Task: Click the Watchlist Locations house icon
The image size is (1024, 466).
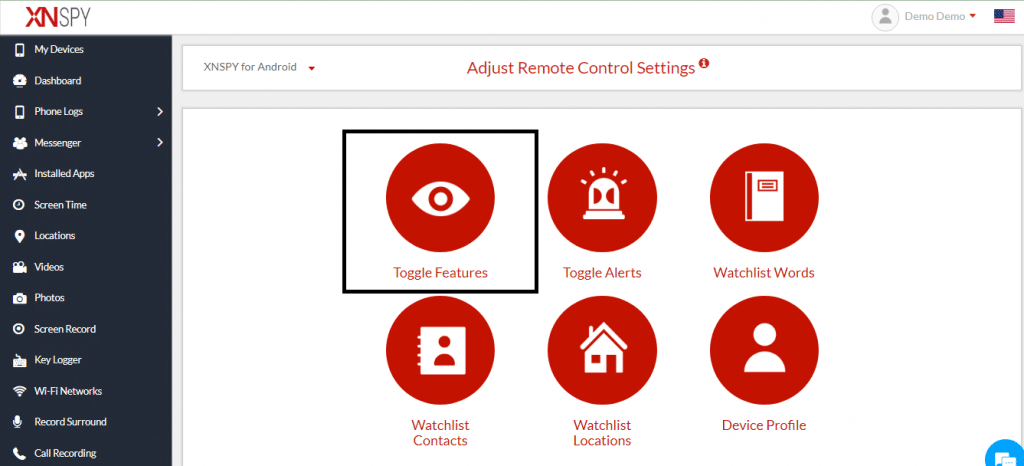Action: pyautogui.click(x=602, y=350)
